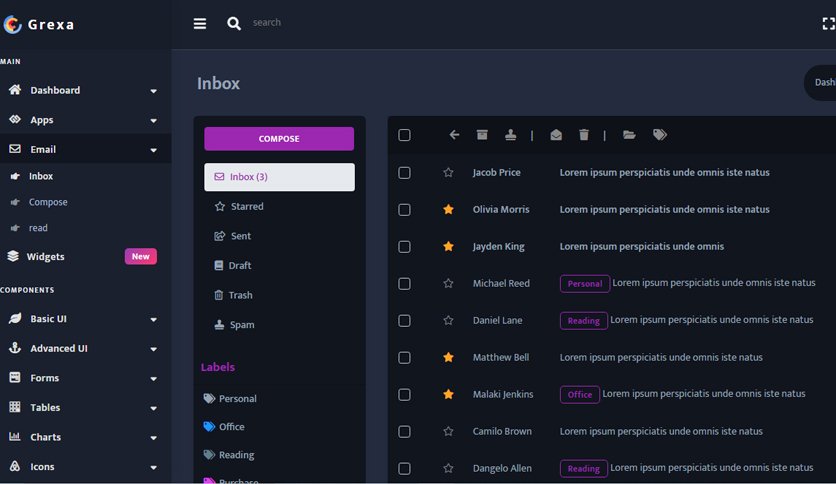Viewport: 836px width, 484px height.
Task: Unstar the Olivia Morris email
Action: click(448, 209)
